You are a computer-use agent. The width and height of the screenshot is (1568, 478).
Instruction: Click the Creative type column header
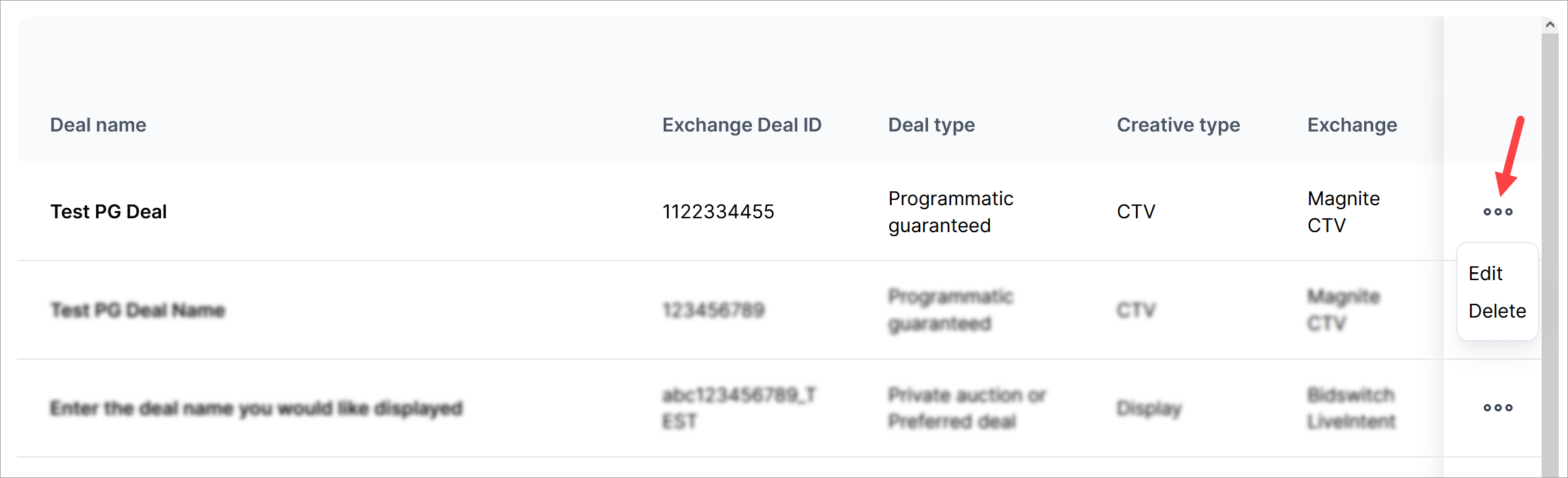point(1178,125)
